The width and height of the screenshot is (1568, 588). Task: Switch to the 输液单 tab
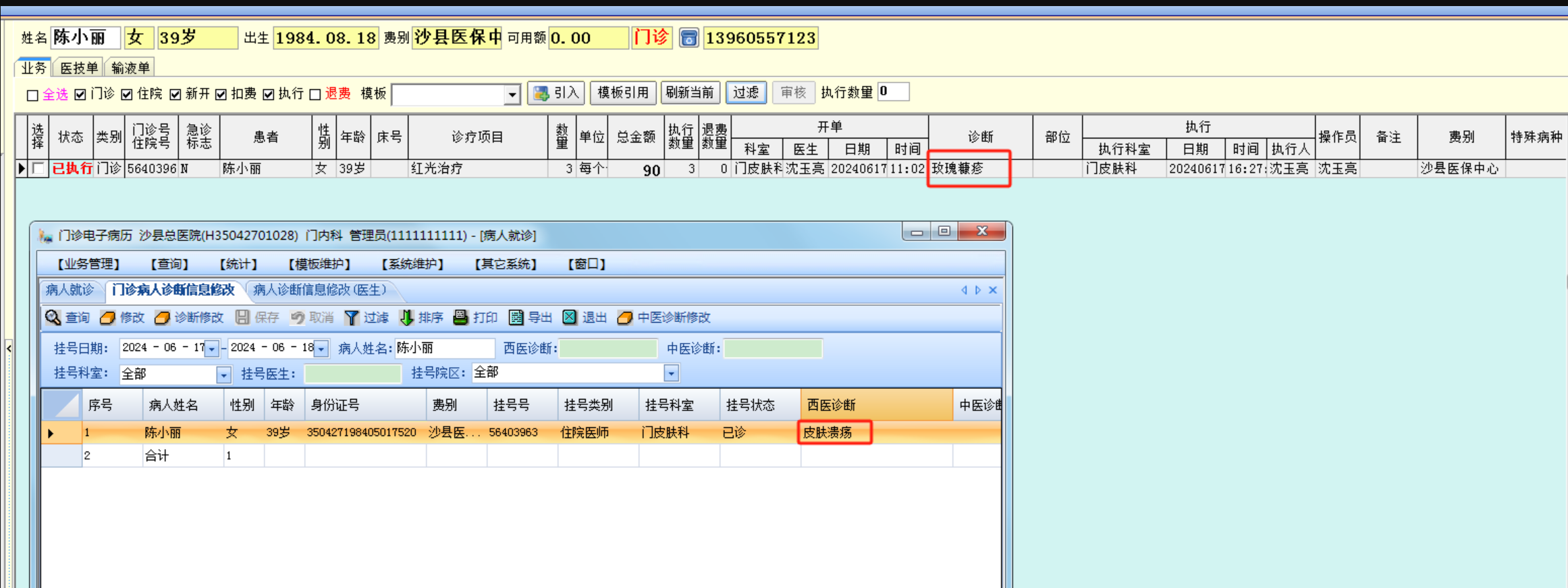[x=130, y=68]
